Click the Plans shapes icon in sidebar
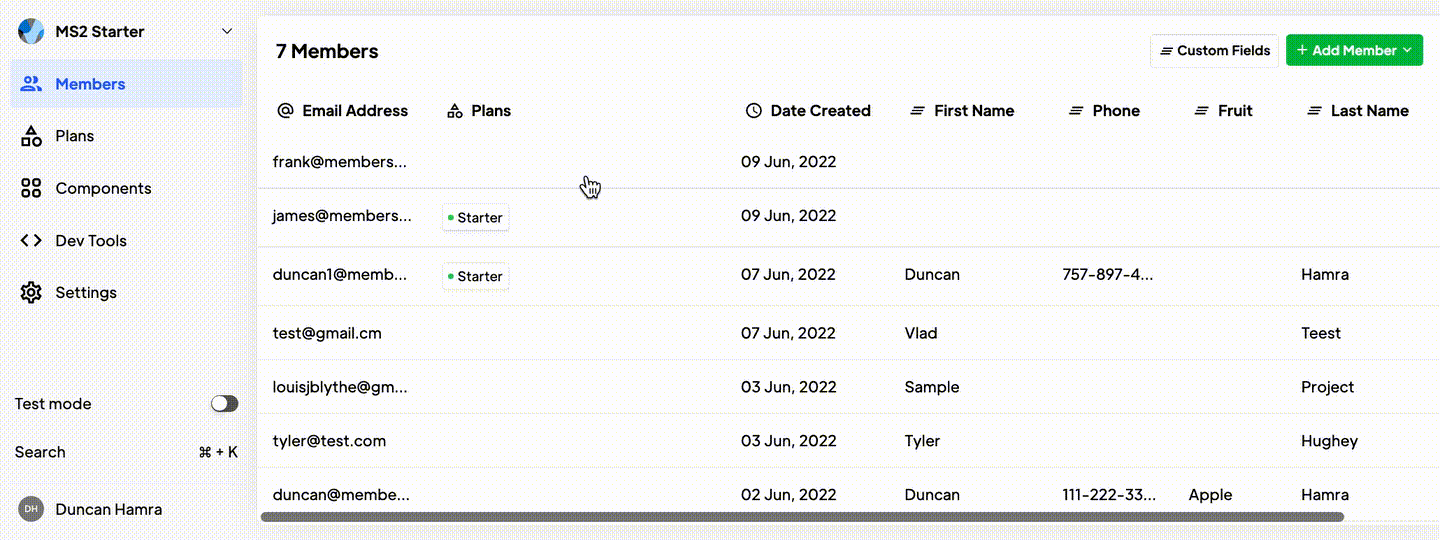The width and height of the screenshot is (1440, 540). [x=31, y=136]
